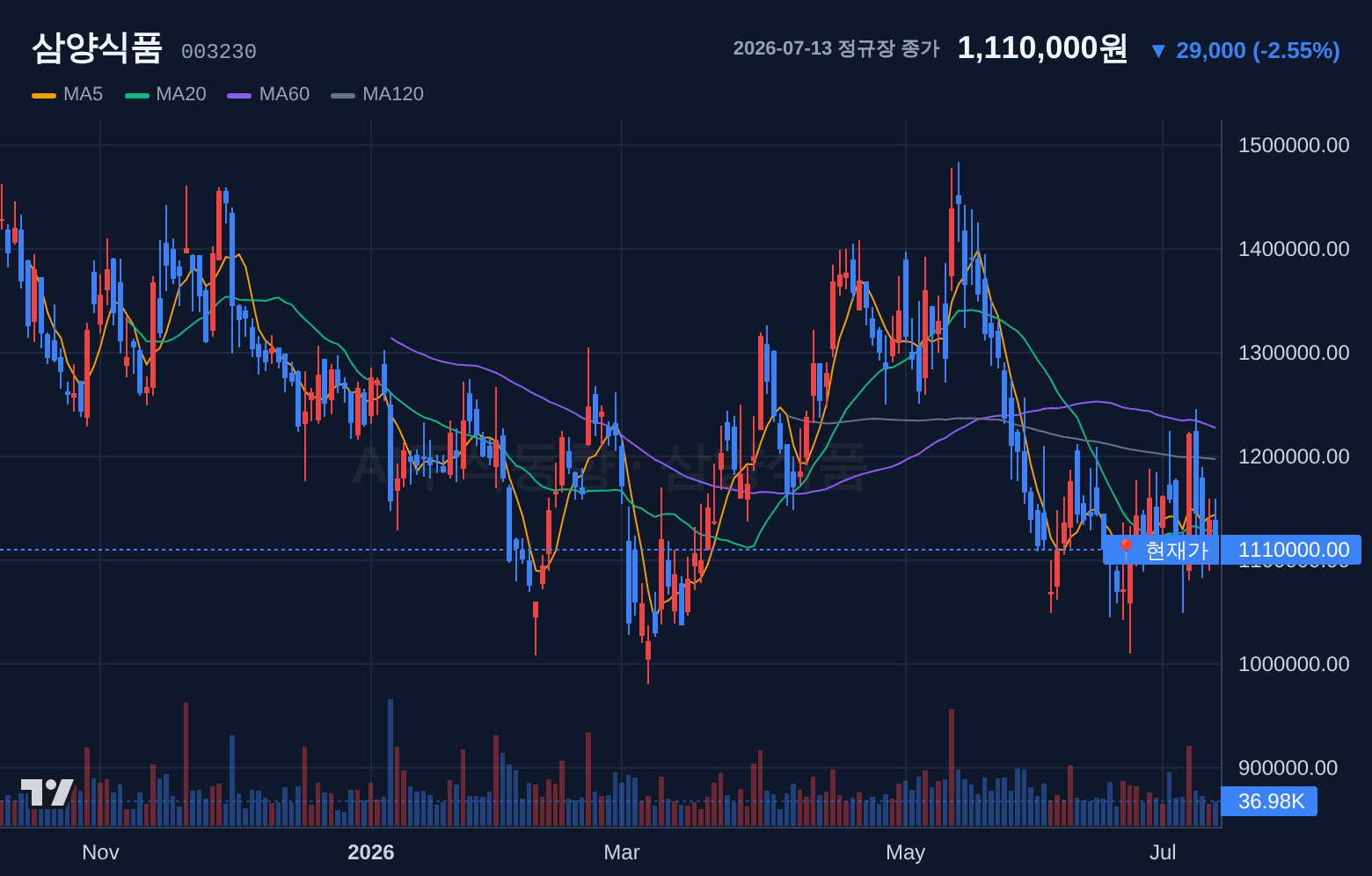The width and height of the screenshot is (1372, 876).
Task: Toggle the MA5 legend label
Action: pos(83,94)
